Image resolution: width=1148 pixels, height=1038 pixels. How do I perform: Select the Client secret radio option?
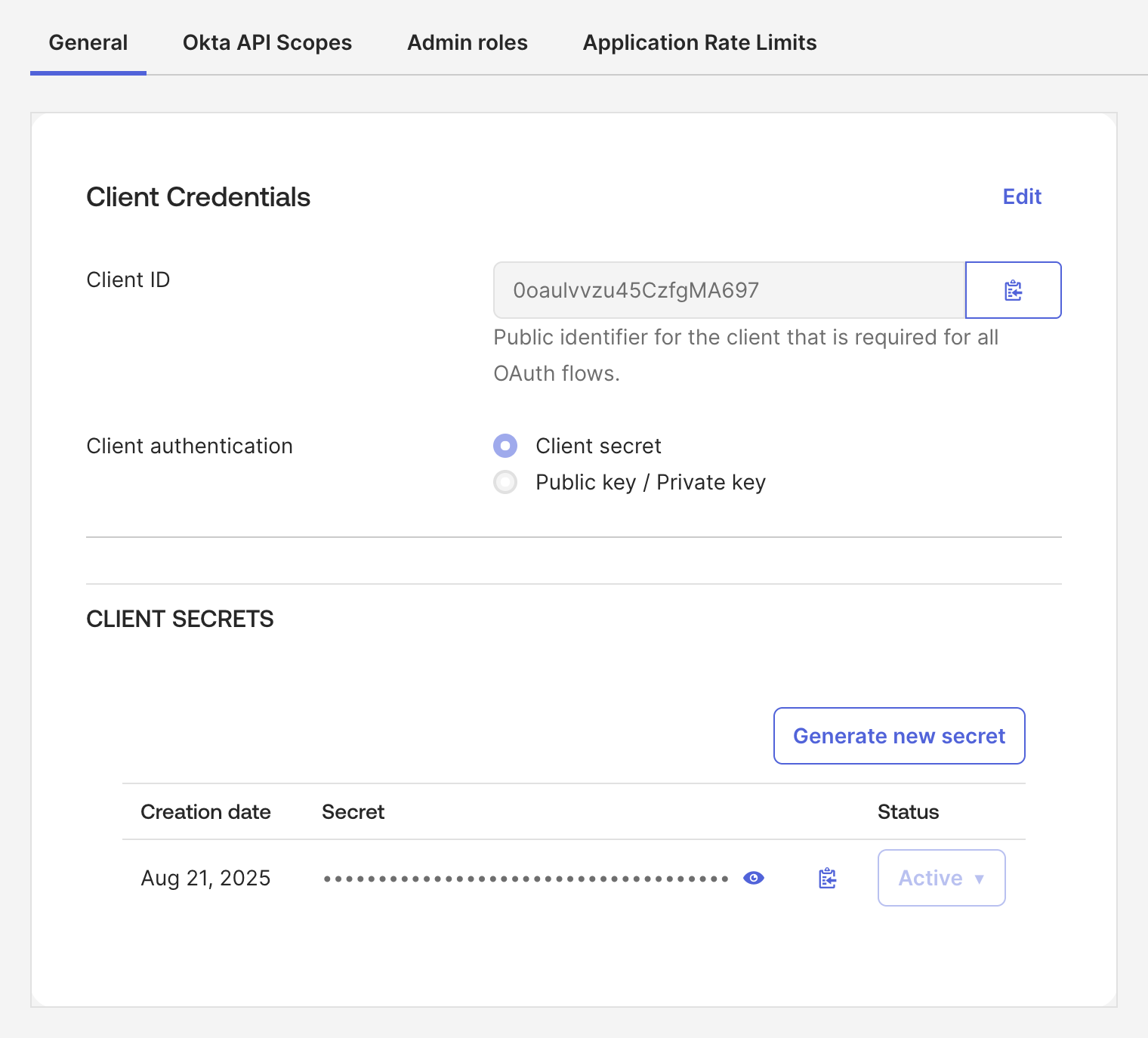tap(505, 446)
